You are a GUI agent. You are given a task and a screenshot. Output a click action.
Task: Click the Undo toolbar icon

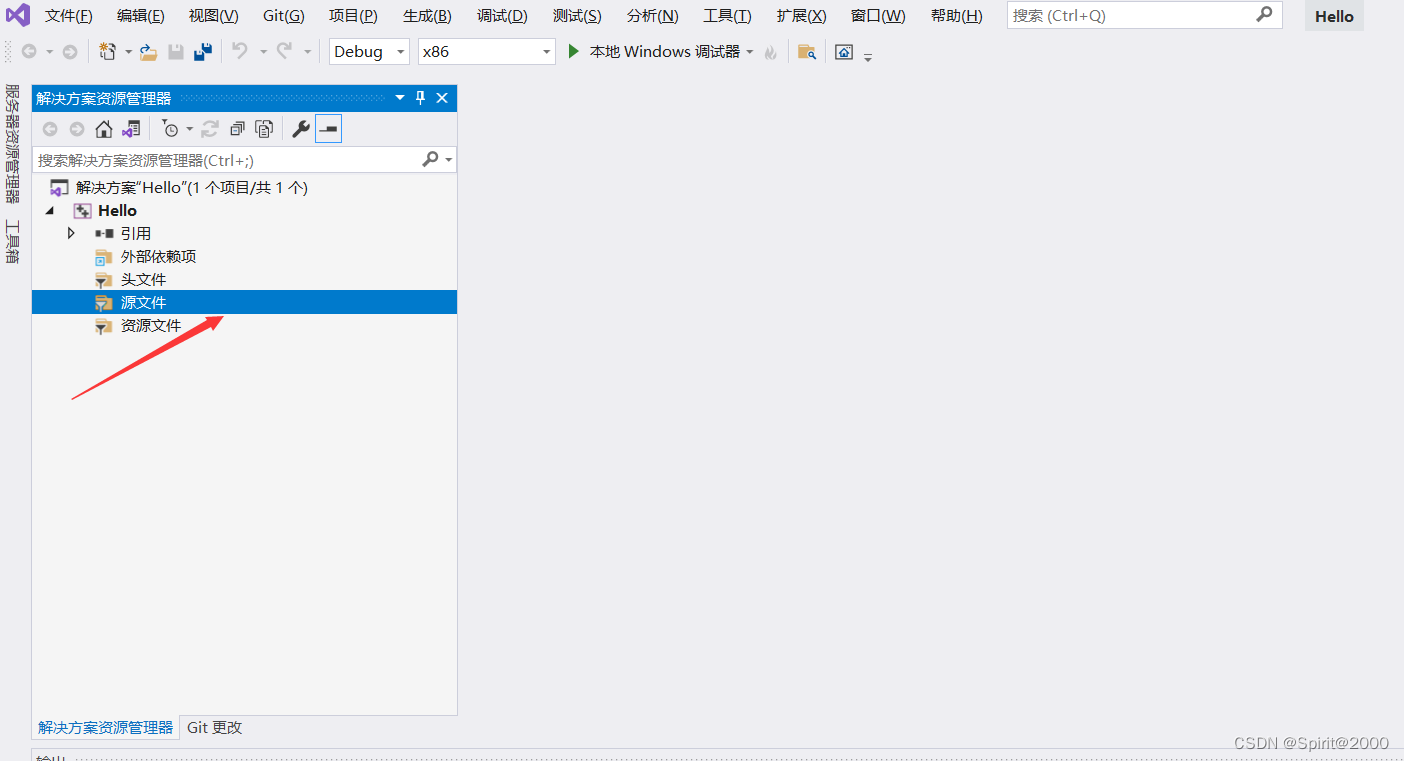[x=240, y=51]
